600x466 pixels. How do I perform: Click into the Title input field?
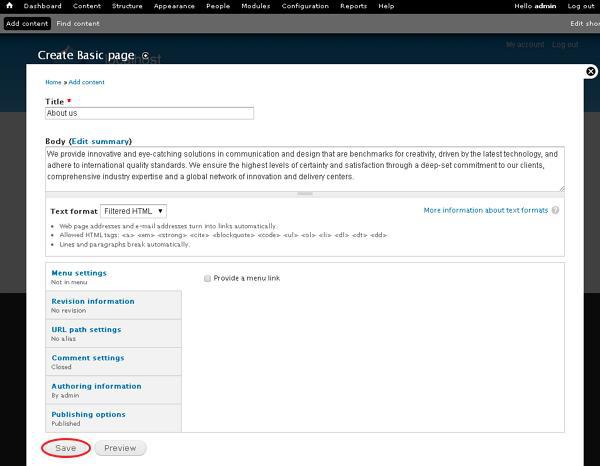(x=149, y=113)
